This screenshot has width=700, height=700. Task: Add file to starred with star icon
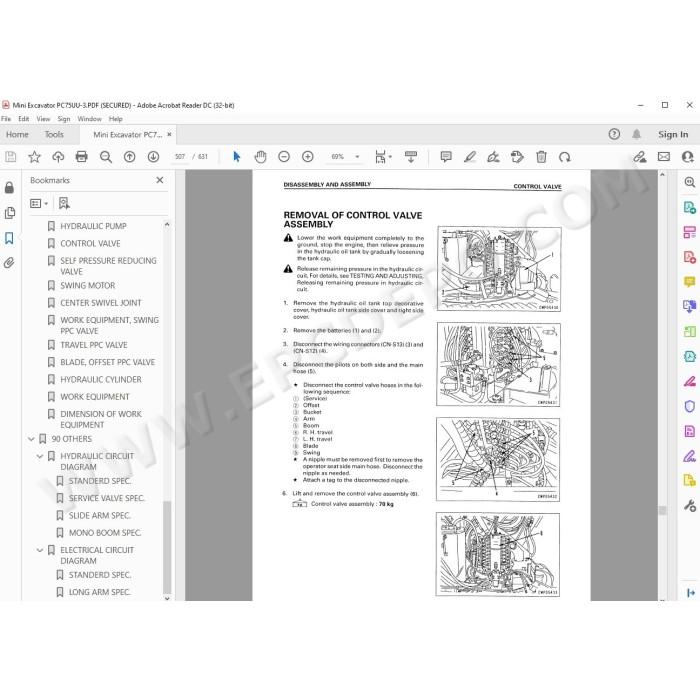(34, 157)
